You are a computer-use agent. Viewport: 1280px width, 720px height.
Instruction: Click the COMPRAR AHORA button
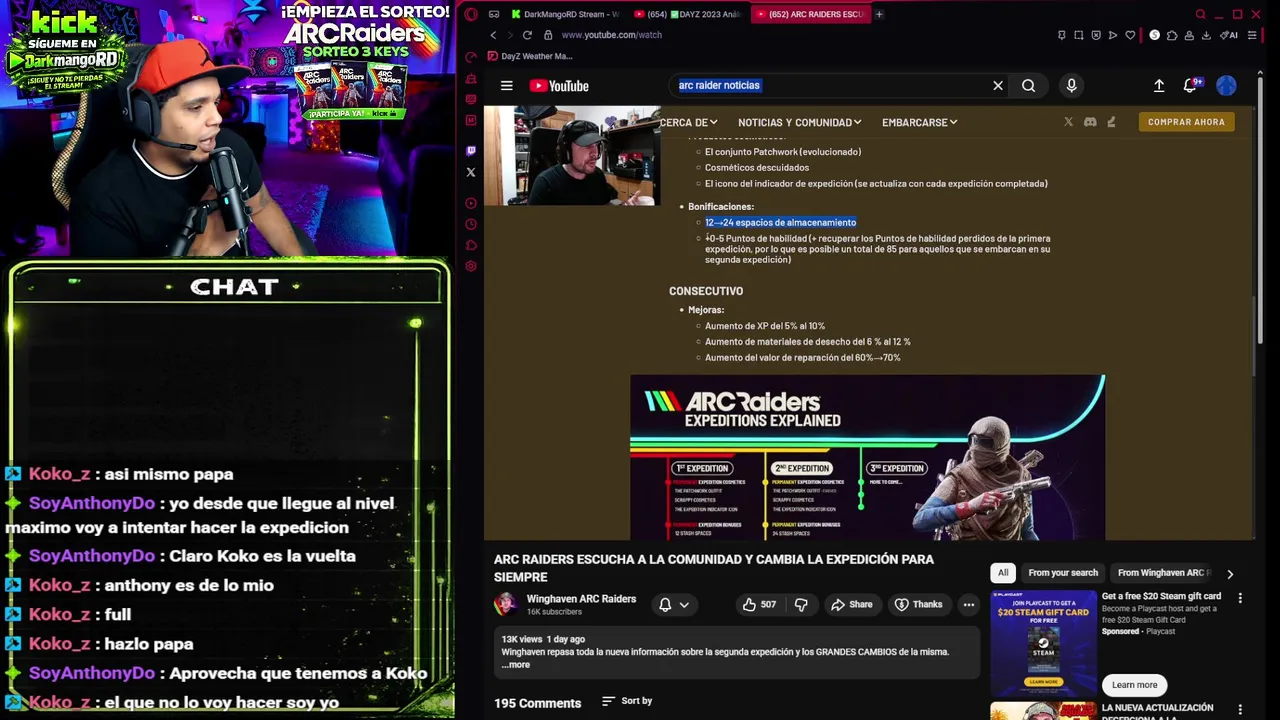1186,122
